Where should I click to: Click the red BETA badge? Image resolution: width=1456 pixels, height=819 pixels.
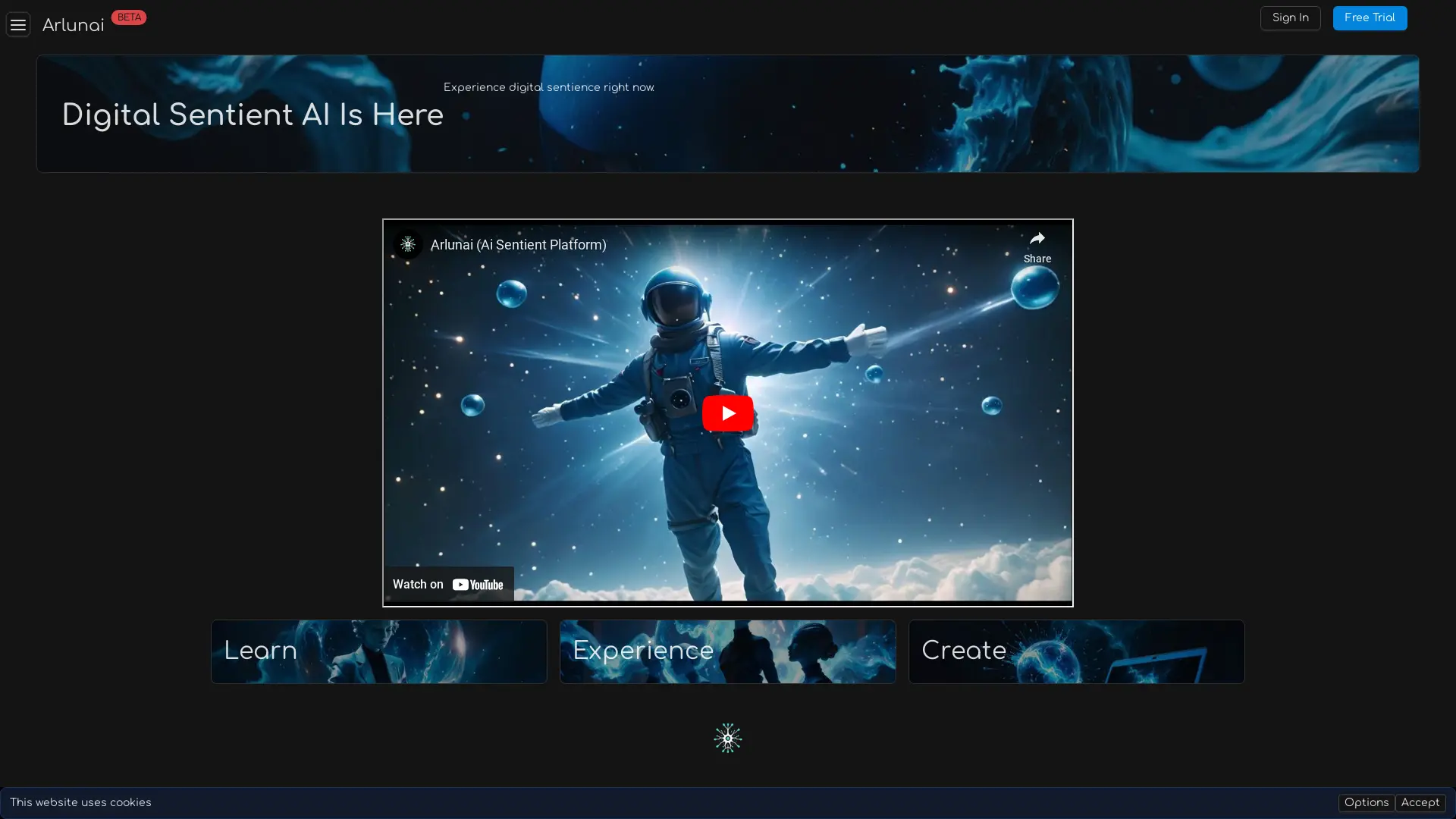pos(129,17)
